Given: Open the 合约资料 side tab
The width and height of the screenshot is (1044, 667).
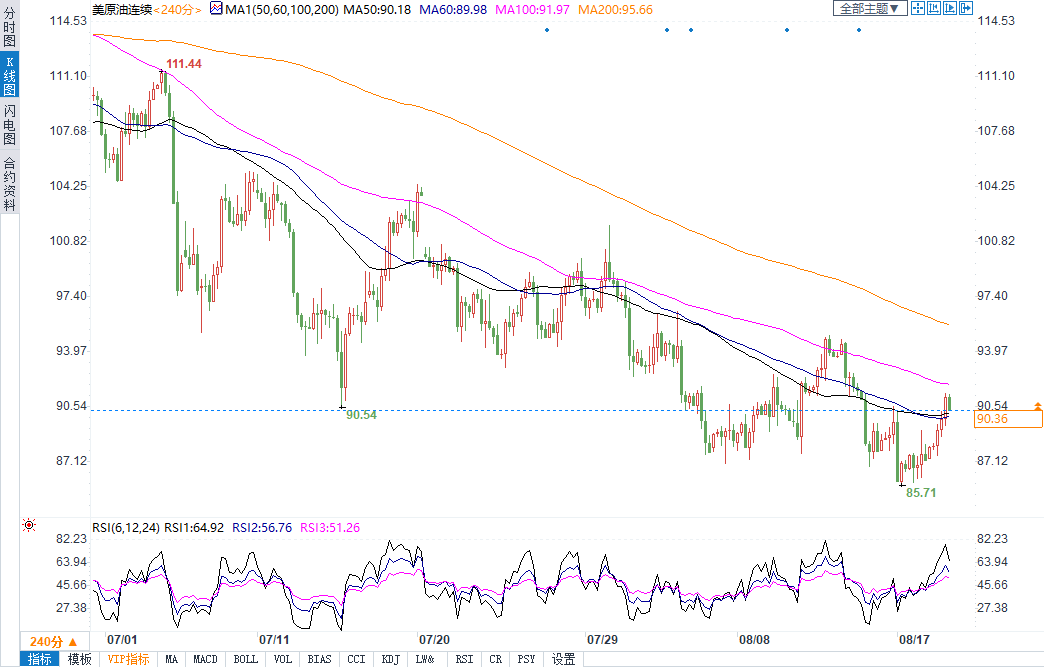Looking at the screenshot, I should point(9,184).
